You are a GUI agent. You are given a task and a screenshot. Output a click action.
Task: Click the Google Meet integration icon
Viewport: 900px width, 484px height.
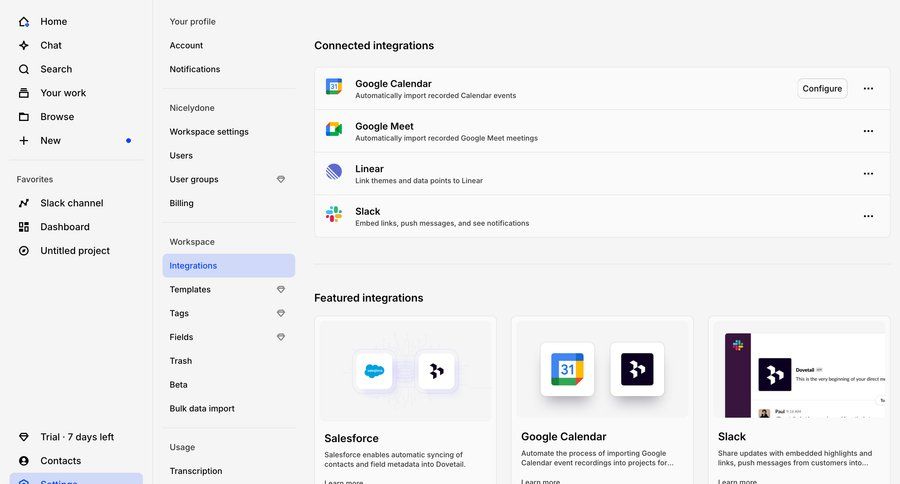[x=334, y=129]
